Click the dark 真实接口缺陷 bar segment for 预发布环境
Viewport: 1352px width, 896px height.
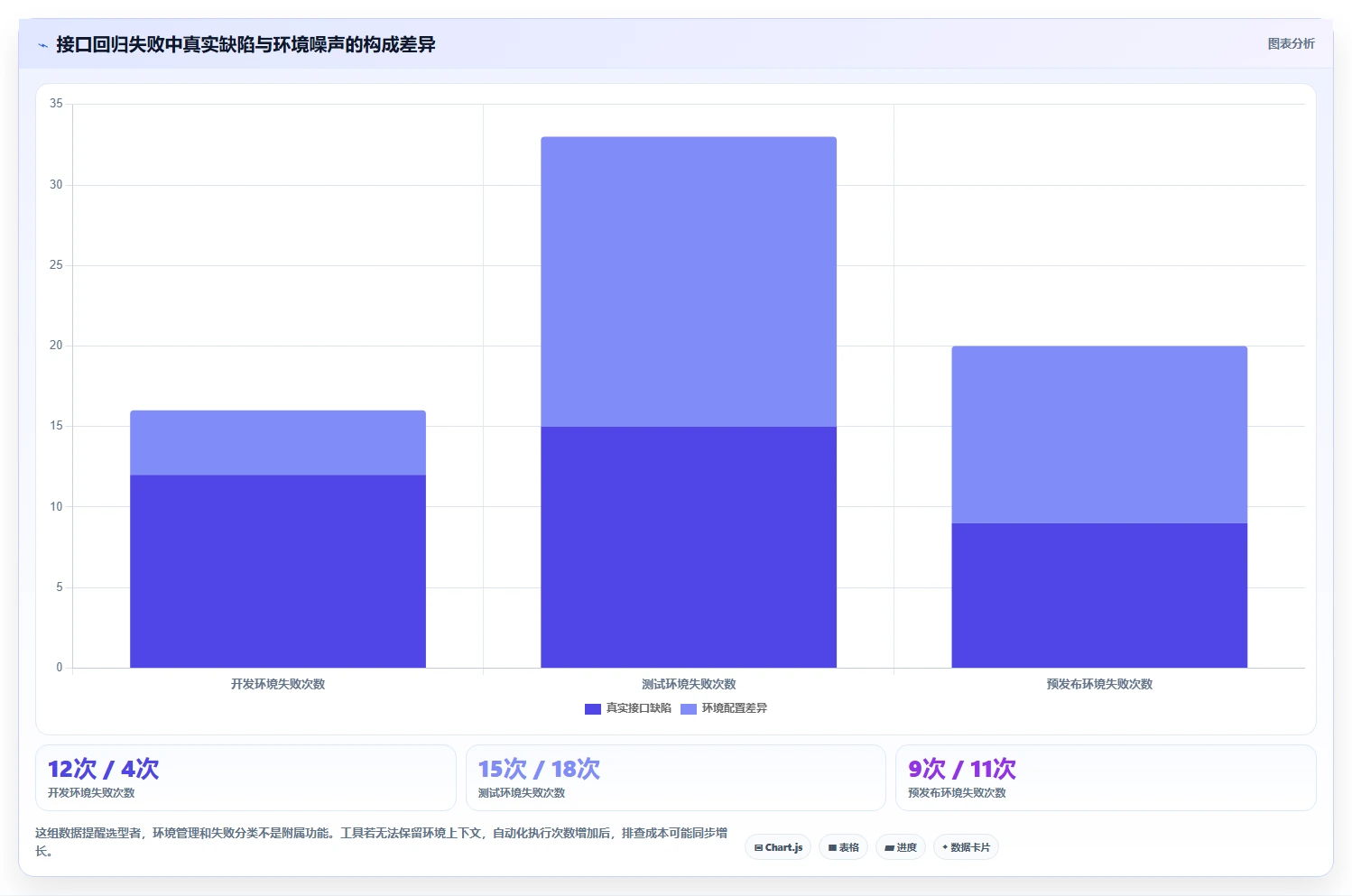coord(1099,596)
